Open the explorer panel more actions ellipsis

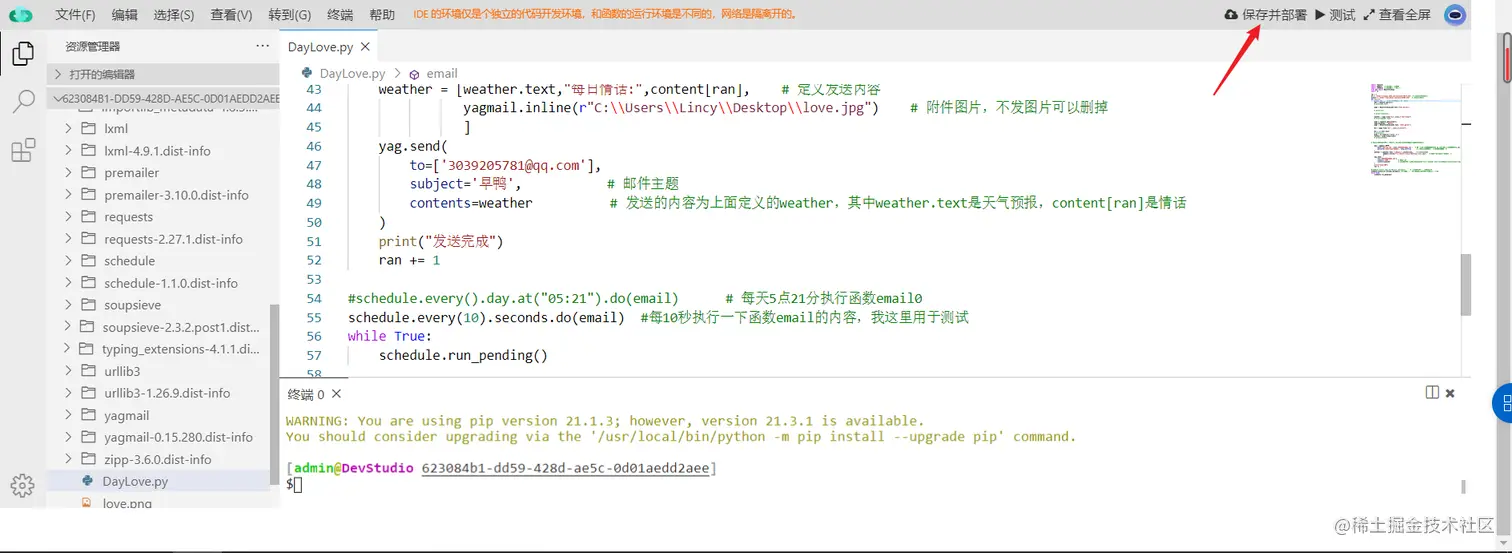(262, 46)
